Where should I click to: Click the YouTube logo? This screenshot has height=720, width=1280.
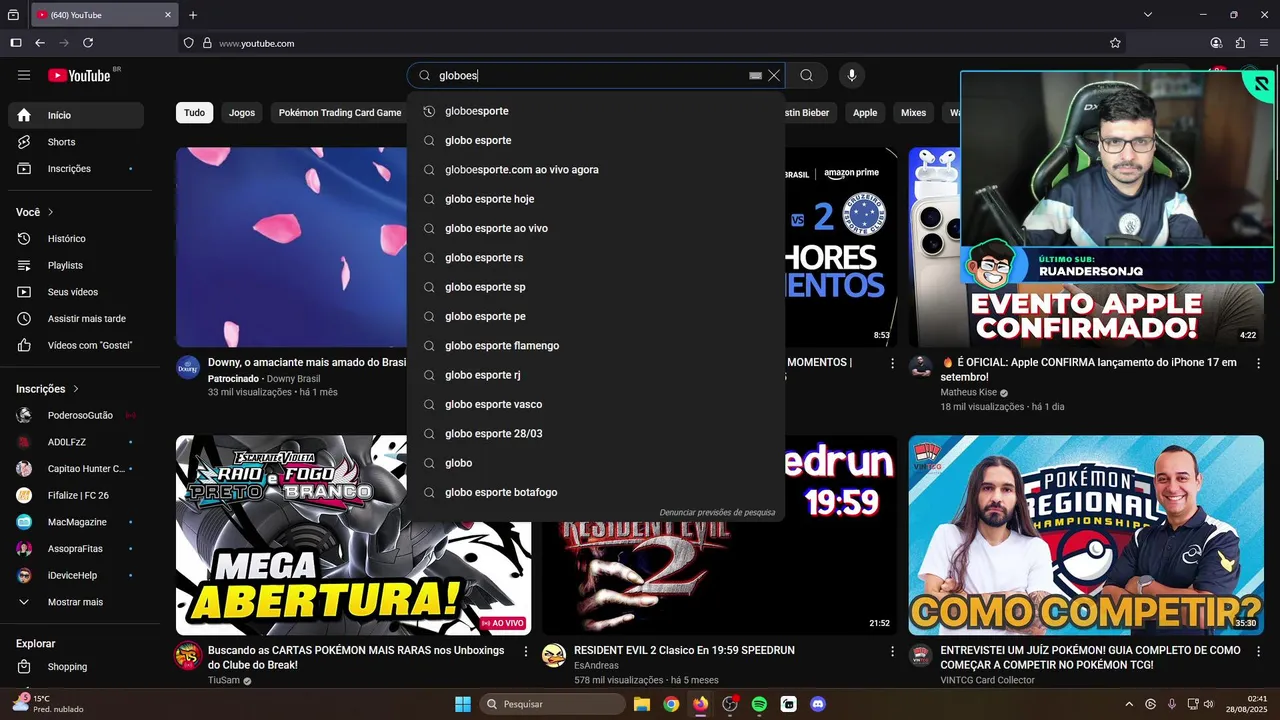pyautogui.click(x=79, y=75)
